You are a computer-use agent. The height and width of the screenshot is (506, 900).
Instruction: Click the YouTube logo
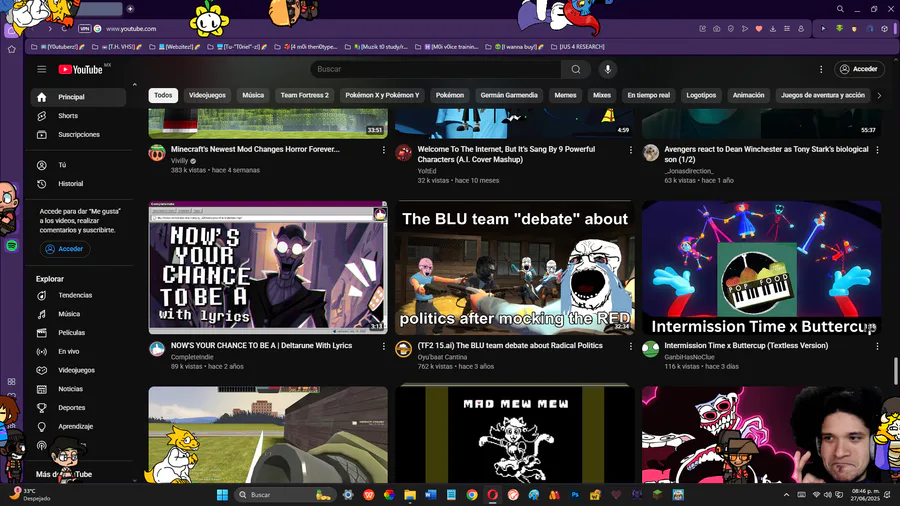[80, 69]
